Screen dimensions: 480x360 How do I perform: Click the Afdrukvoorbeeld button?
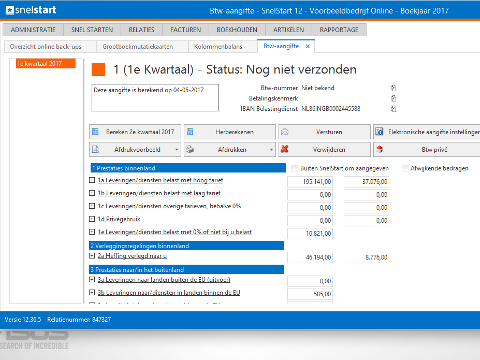(135, 149)
